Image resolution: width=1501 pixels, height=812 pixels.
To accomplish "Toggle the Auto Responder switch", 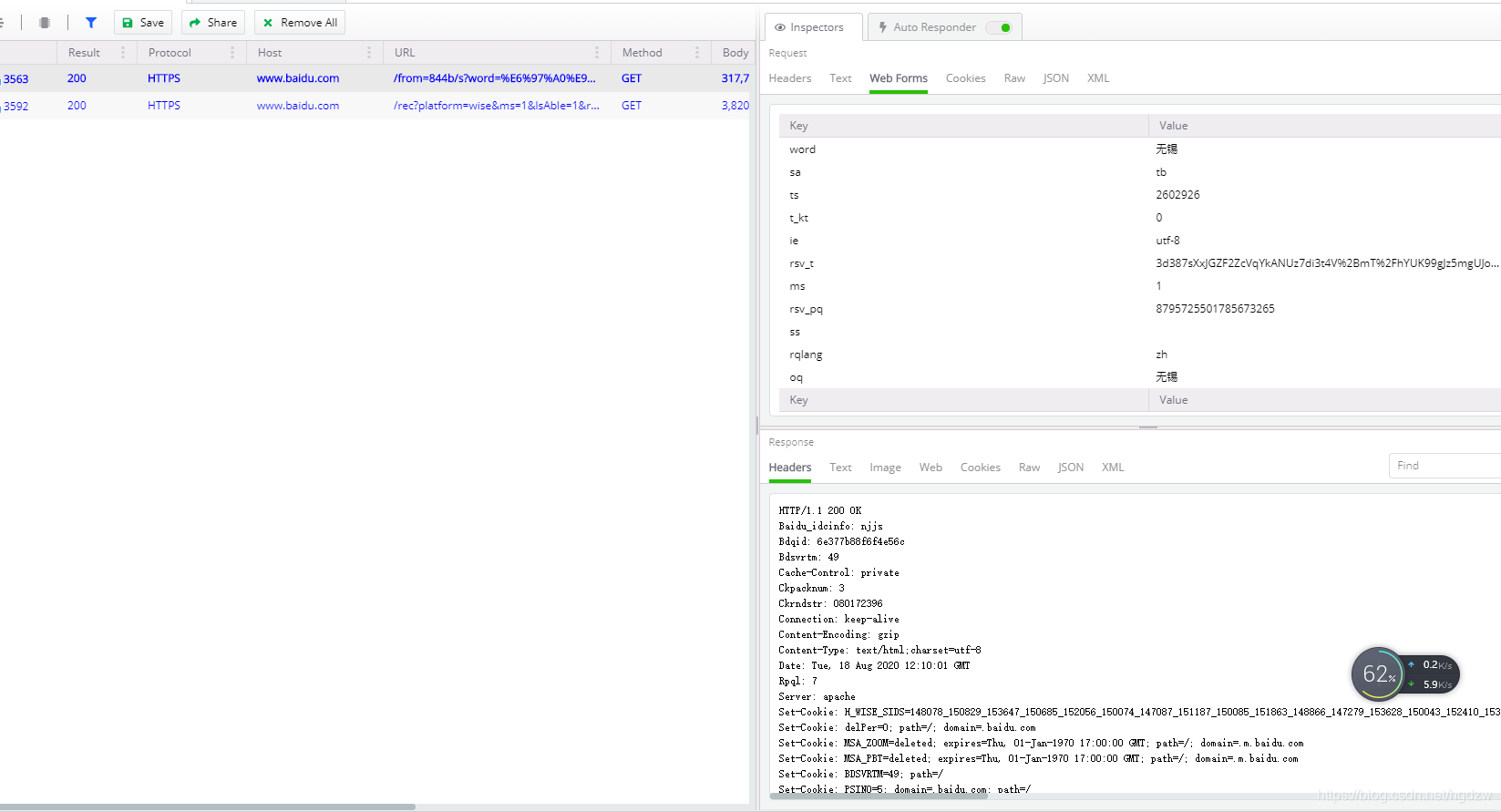I will (999, 27).
